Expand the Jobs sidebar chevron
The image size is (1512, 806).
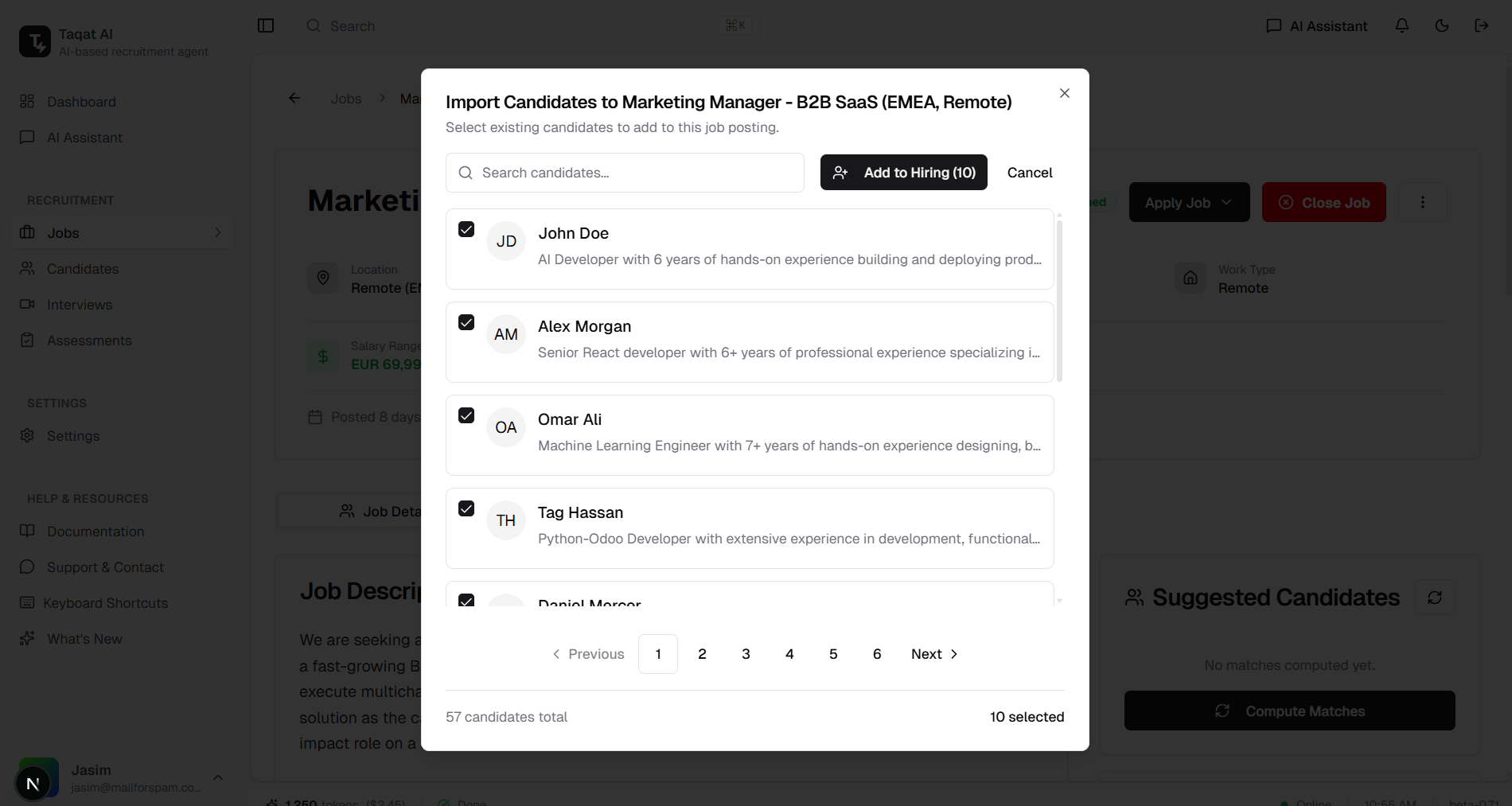(218, 232)
